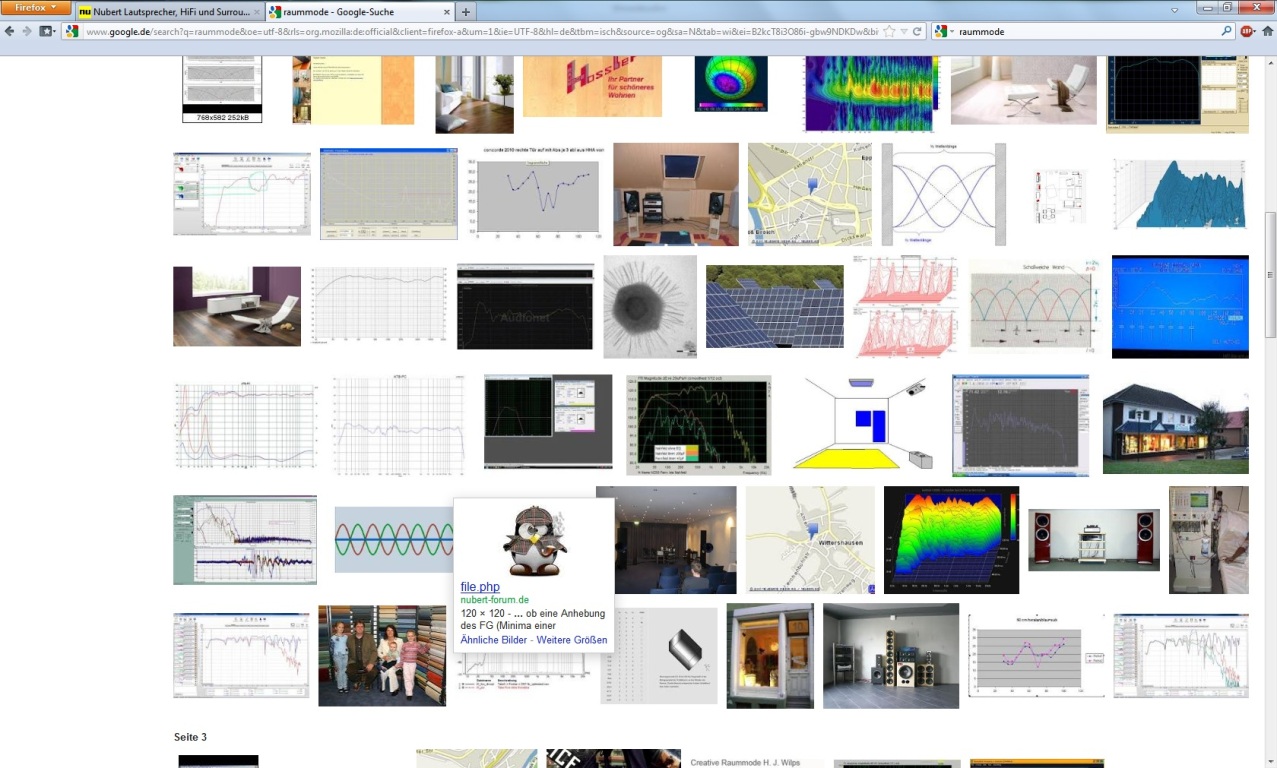
Task: Reload the page with the refresh icon
Action: 917,32
